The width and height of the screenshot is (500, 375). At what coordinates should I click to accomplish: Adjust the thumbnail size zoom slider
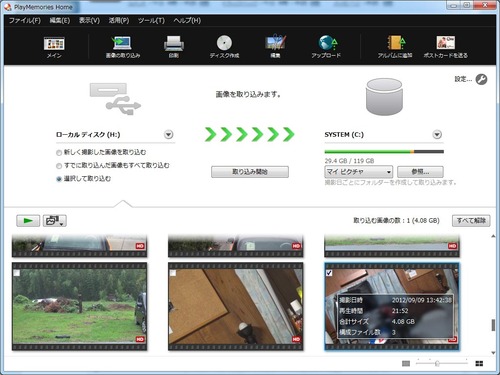pos(437,363)
